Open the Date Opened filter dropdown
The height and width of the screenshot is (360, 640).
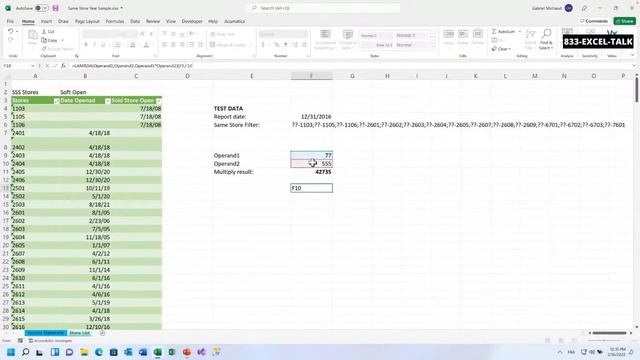click(108, 101)
